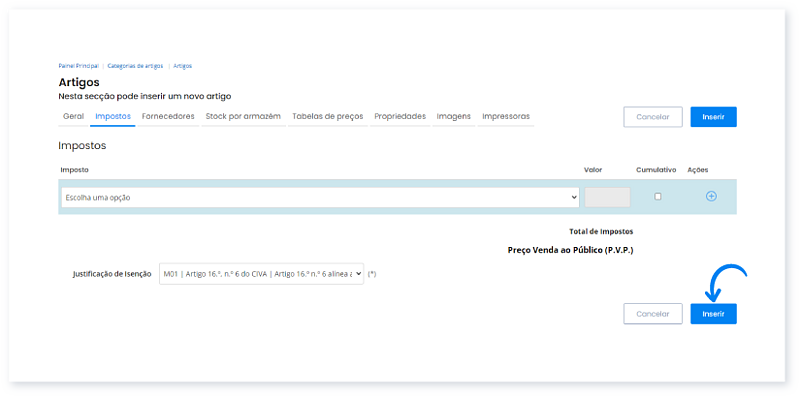The height and width of the screenshot is (397, 800).
Task: Click the Preço Venda ao Público (P.V.P.) text
Action: (570, 251)
